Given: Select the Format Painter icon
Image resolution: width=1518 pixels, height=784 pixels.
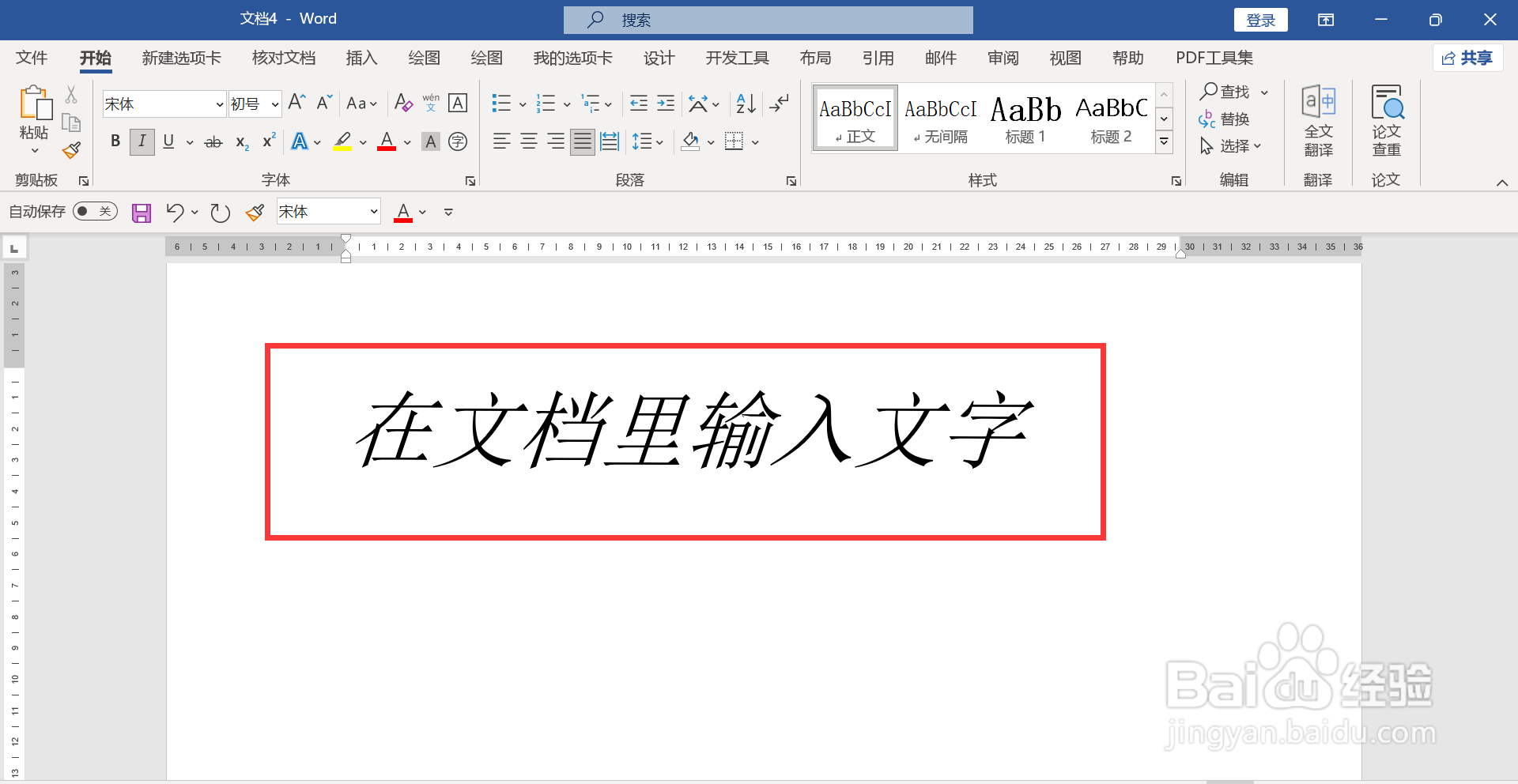Looking at the screenshot, I should pos(70,150).
